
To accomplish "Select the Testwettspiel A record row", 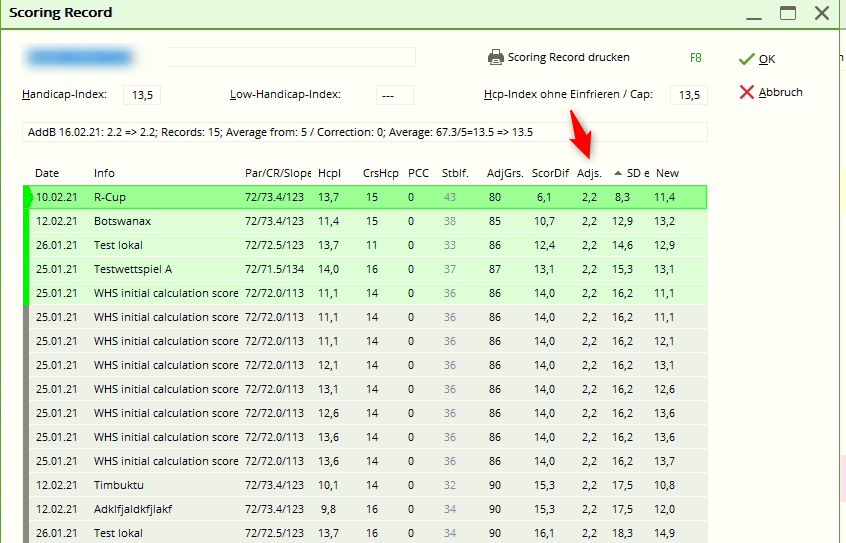I will pyautogui.click(x=133, y=269).
